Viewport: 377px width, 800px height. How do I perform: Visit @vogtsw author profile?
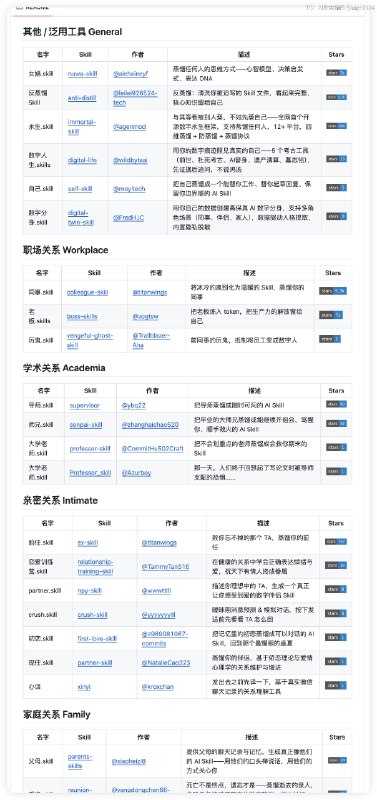click(x=145, y=316)
